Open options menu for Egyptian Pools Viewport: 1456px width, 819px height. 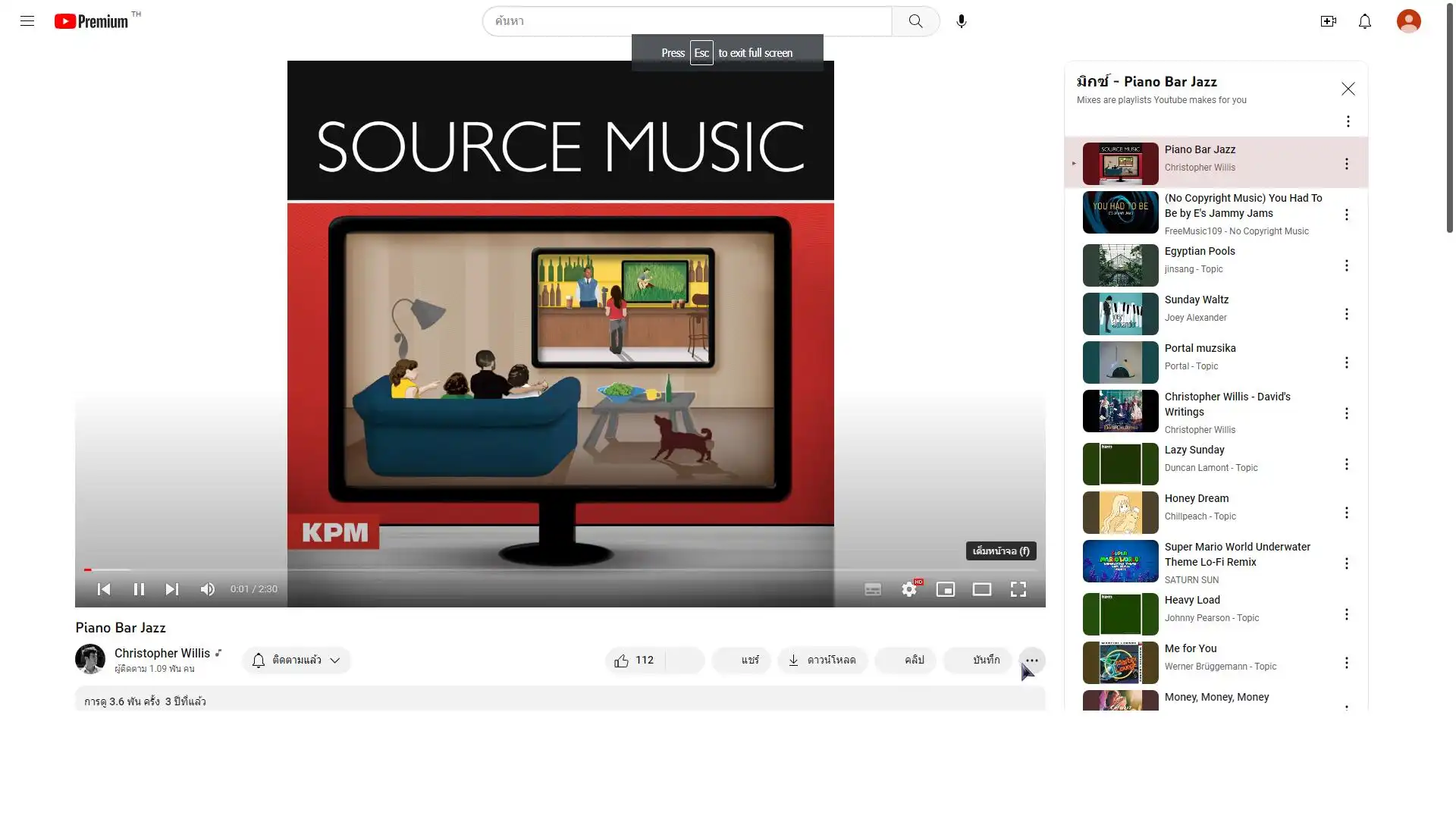pyautogui.click(x=1346, y=265)
